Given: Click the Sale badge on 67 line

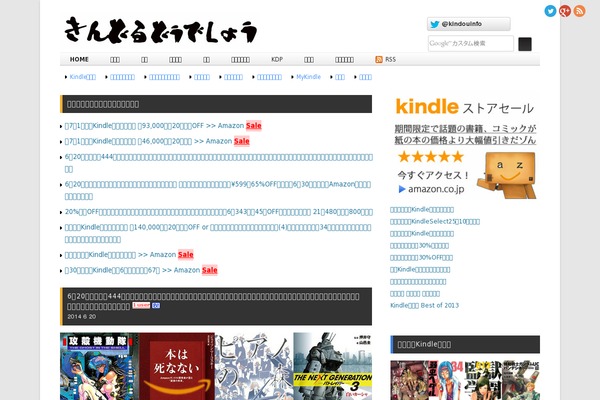Looking at the screenshot, I should pyautogui.click(x=209, y=270).
